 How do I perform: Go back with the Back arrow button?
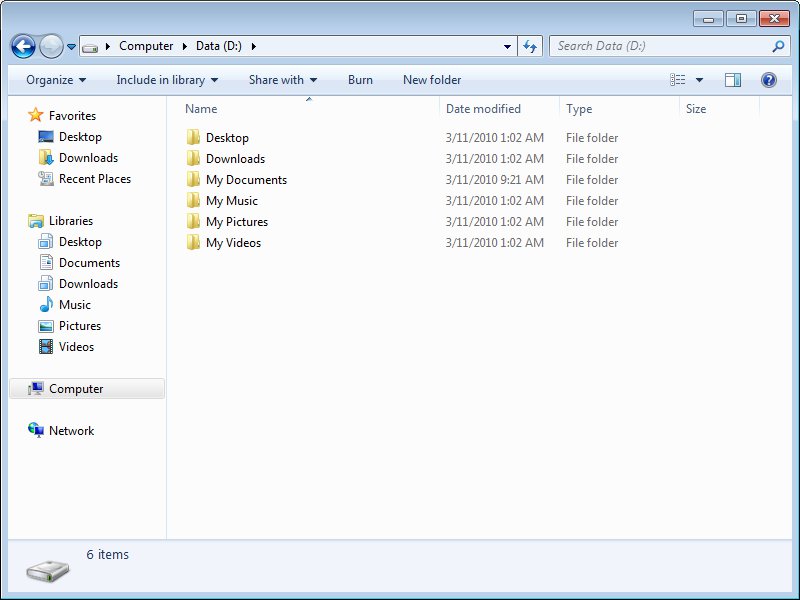23,47
